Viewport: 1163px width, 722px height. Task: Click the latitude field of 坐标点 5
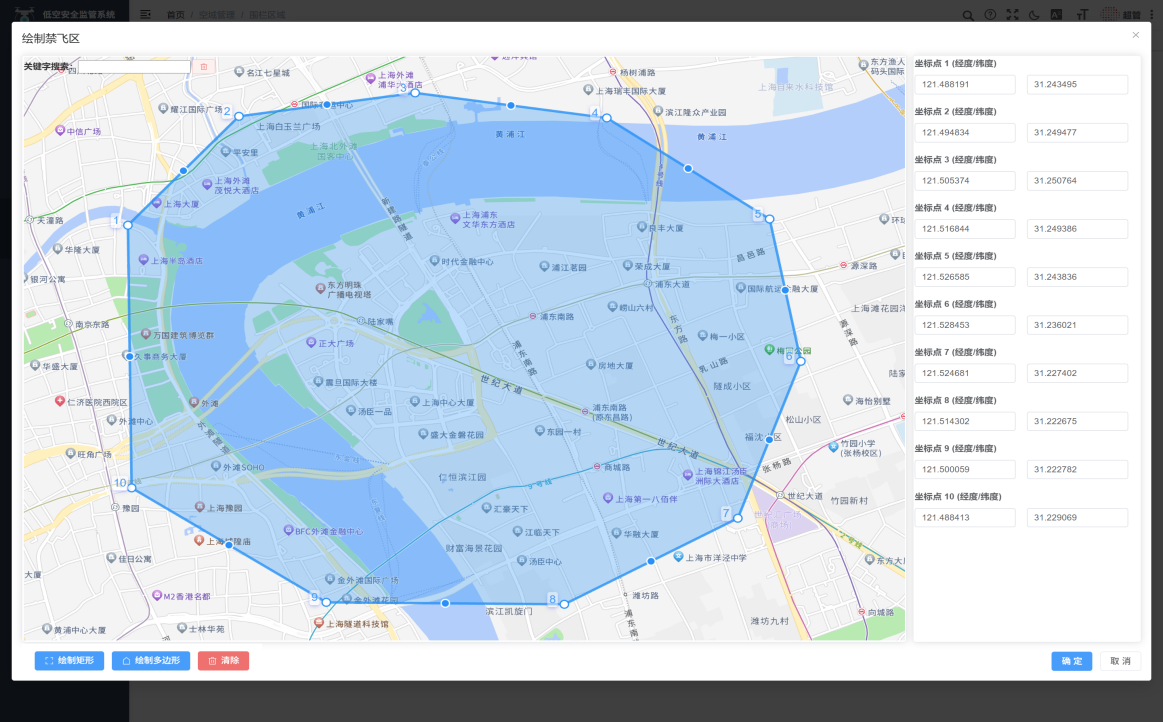tap(1077, 277)
